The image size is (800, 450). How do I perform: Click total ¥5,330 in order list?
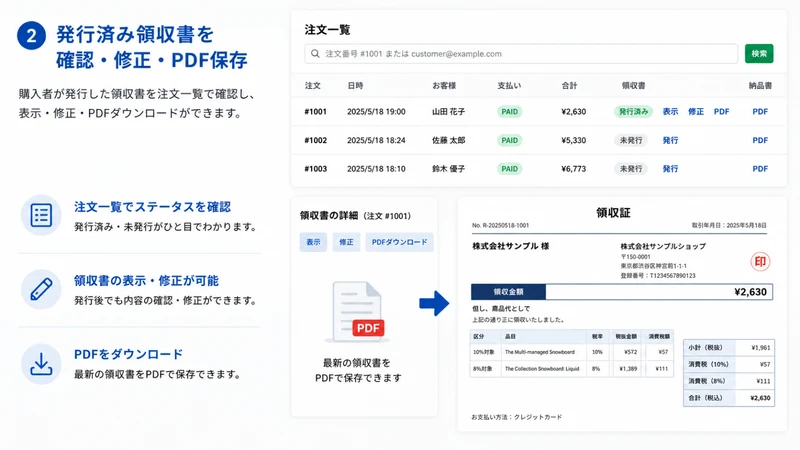(x=573, y=140)
